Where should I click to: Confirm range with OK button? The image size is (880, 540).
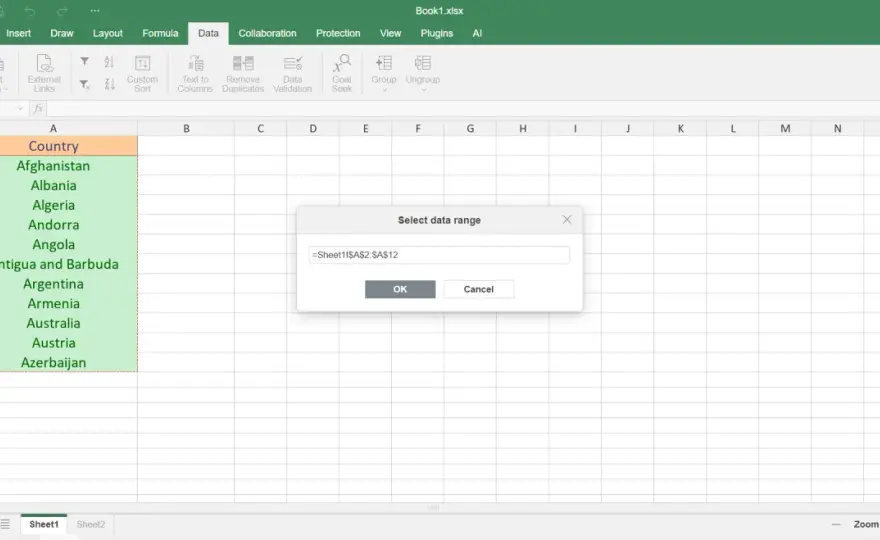pyautogui.click(x=400, y=289)
